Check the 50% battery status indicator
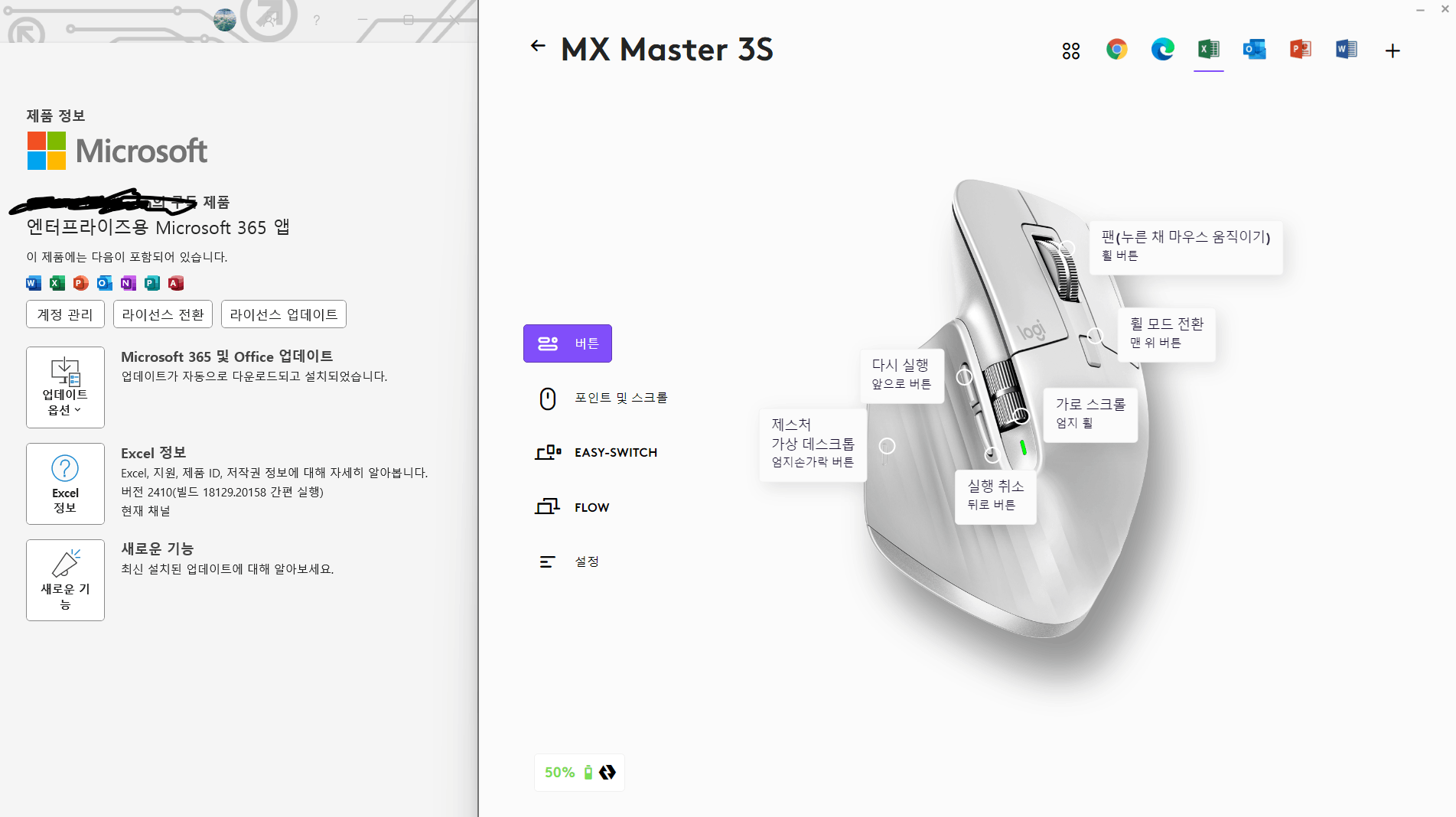The image size is (1456, 817). (579, 773)
